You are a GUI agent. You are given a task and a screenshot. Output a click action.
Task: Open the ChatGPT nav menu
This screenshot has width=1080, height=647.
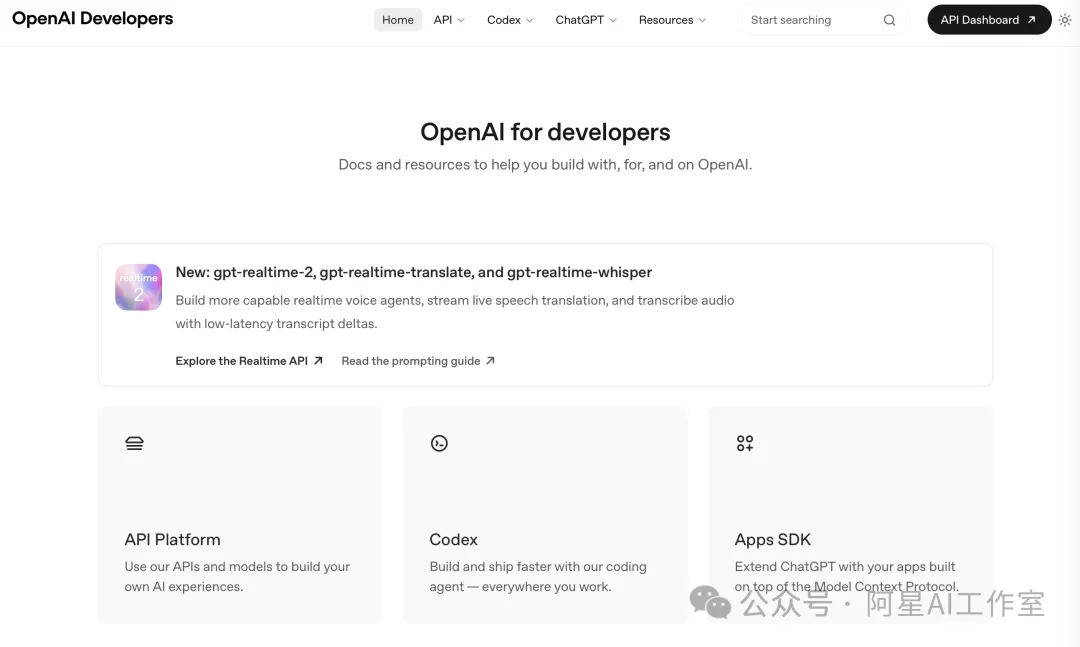click(x=585, y=20)
